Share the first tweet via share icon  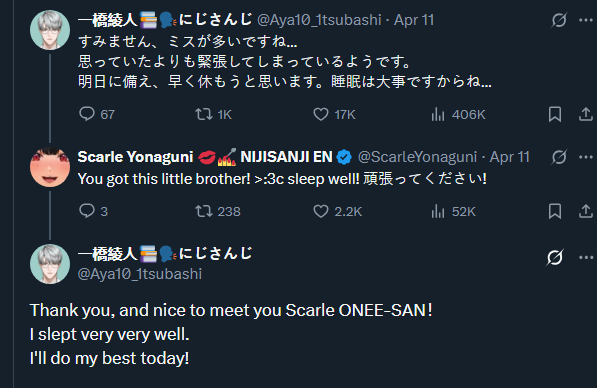click(x=586, y=114)
